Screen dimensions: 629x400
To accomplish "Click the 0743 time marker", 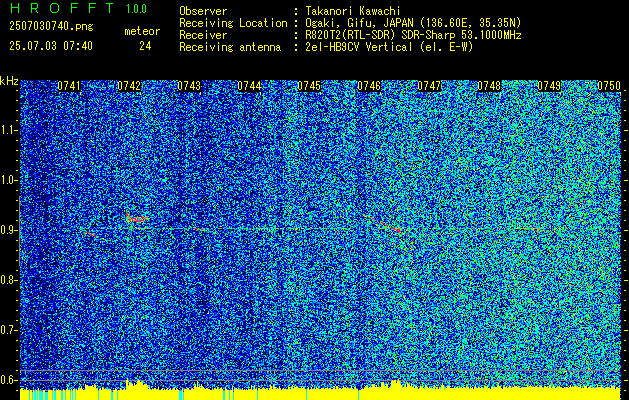I will [x=189, y=86].
